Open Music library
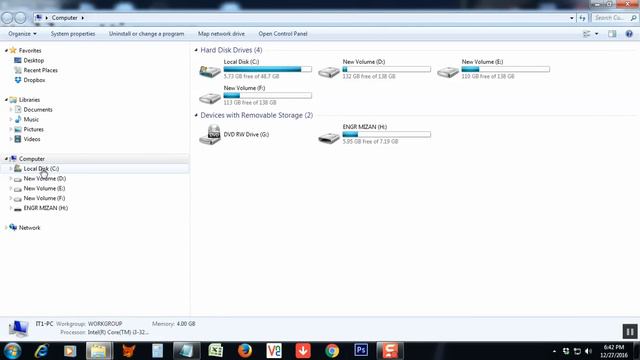The image size is (640, 360). click(31, 119)
